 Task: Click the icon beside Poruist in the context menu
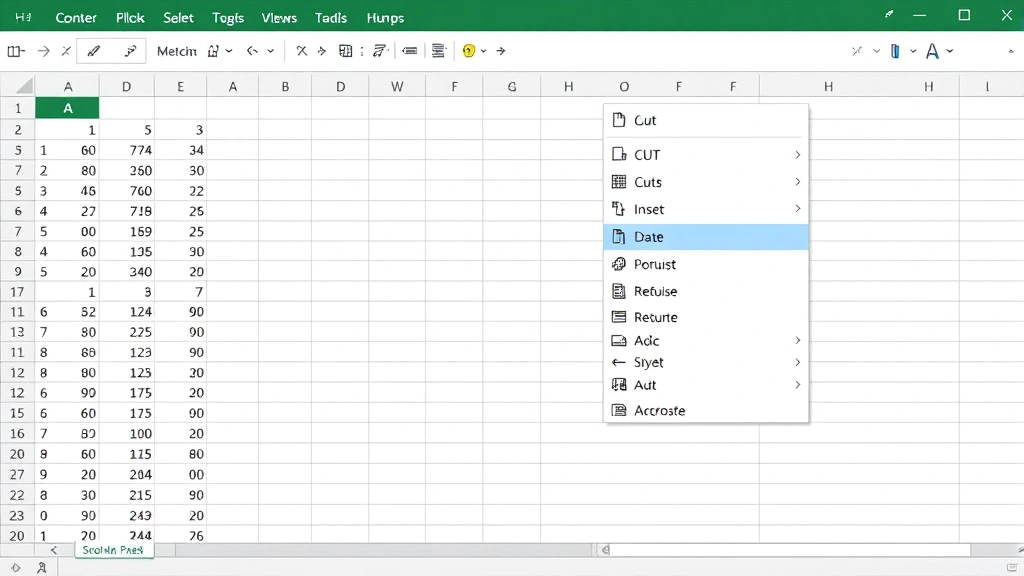618,264
